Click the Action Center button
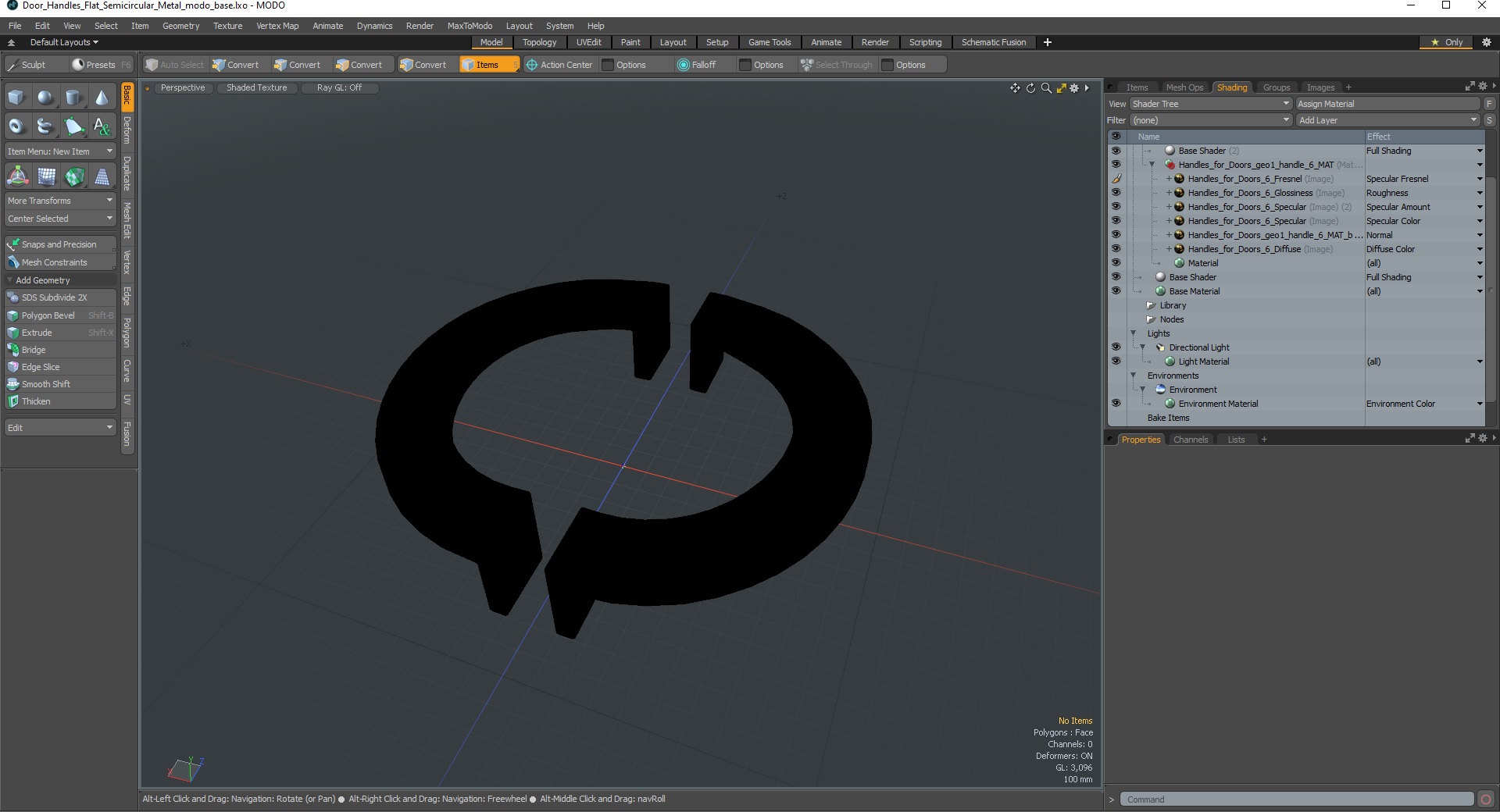 click(560, 65)
